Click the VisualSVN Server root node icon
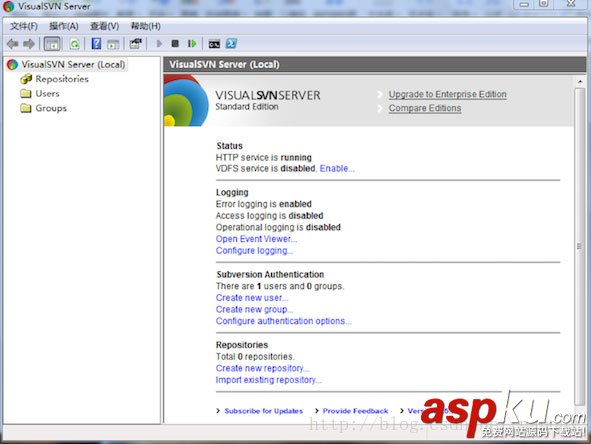 point(12,64)
